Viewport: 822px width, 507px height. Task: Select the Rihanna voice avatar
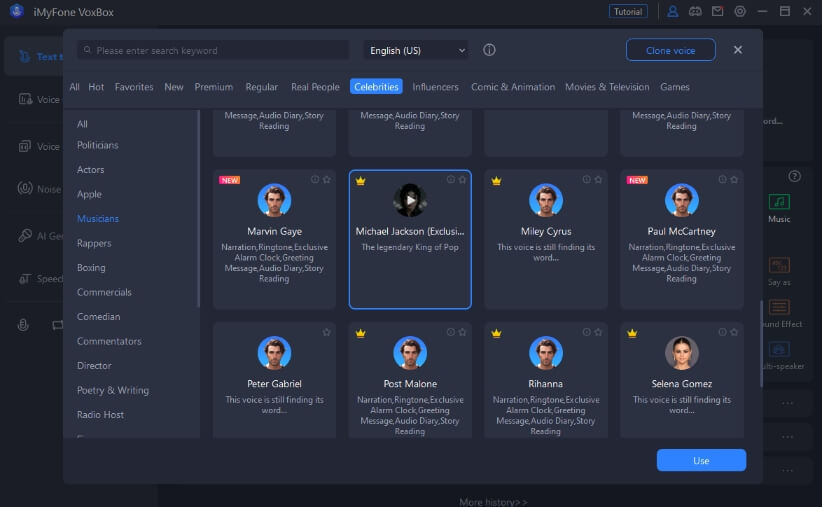click(x=546, y=352)
